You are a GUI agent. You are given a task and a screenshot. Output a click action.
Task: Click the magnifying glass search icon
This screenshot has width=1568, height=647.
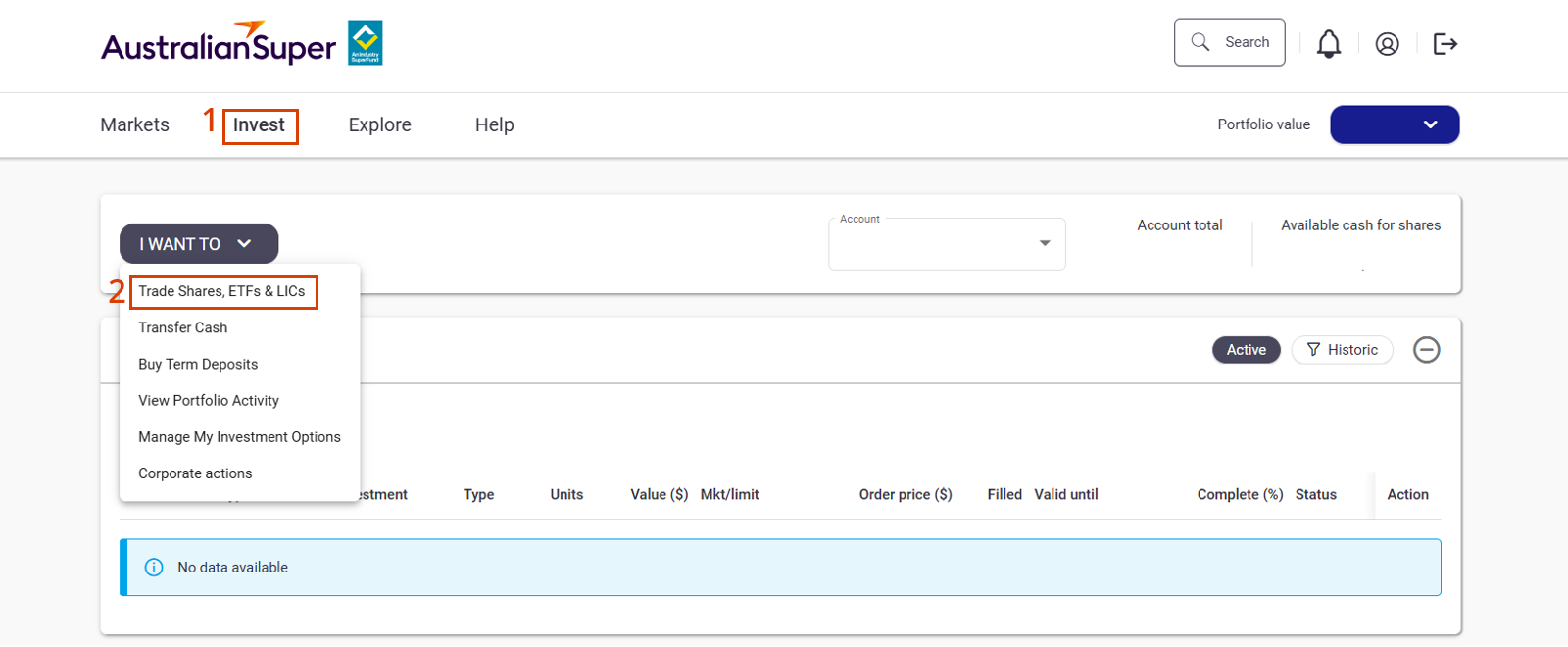pos(1200,42)
